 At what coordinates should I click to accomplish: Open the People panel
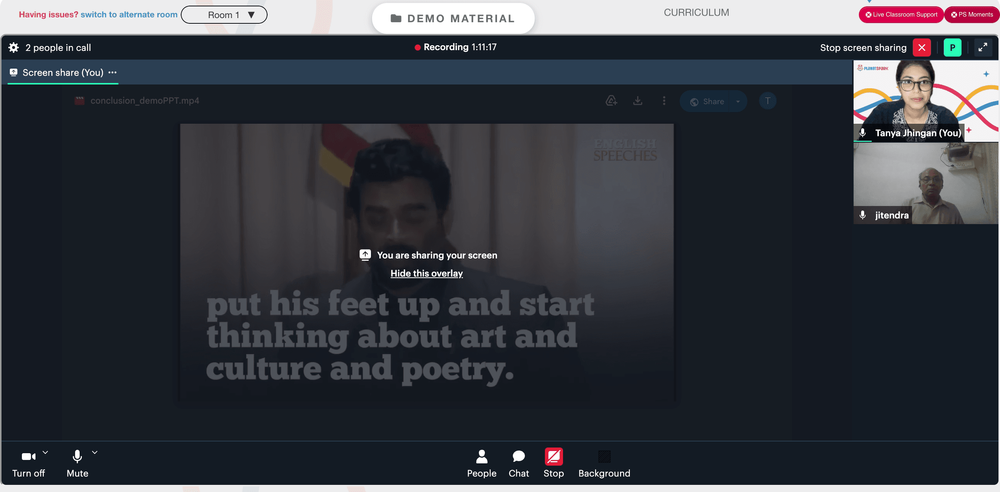click(482, 463)
